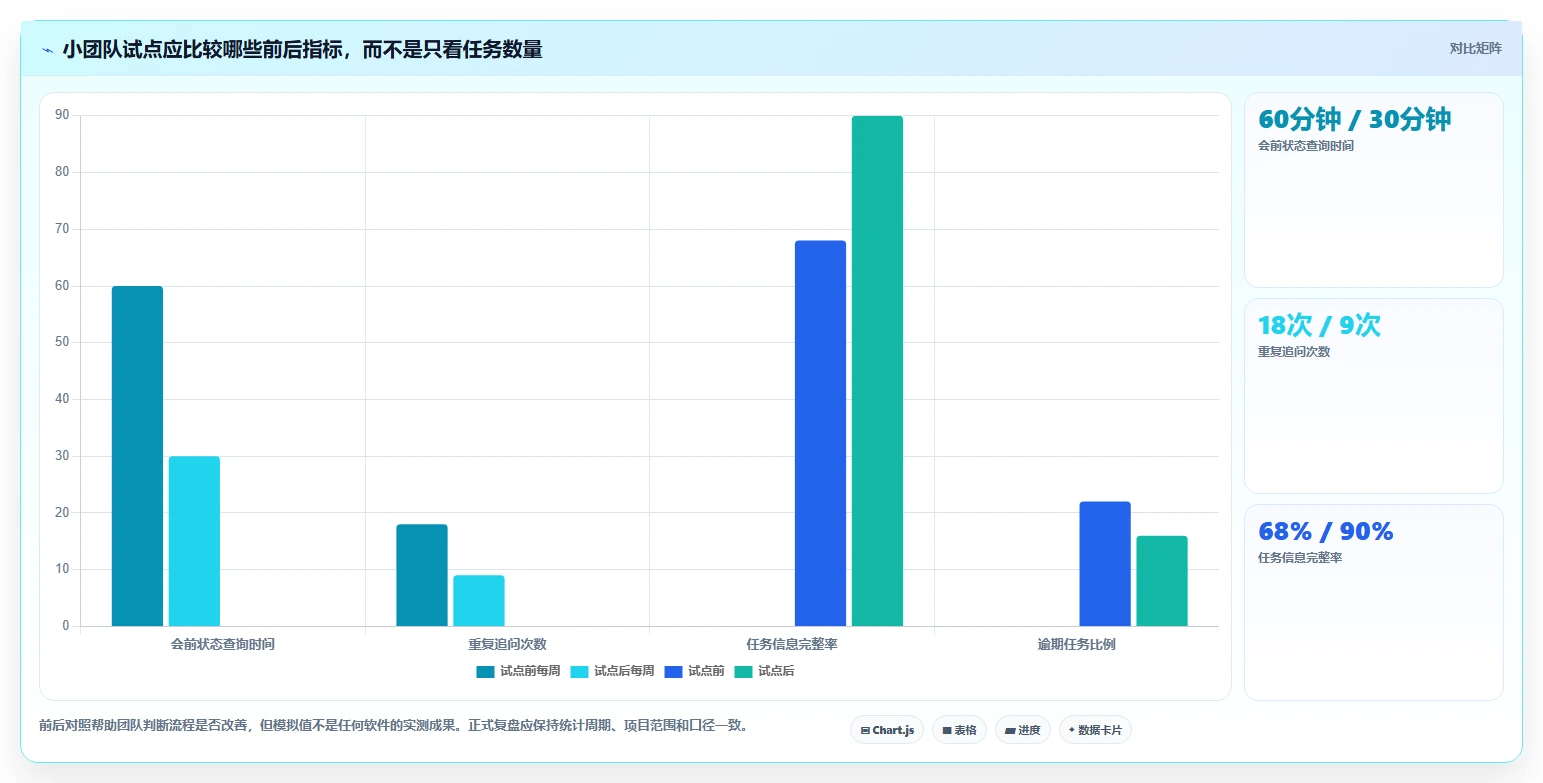Choose the 数据卡片 pill in the footer
The width and height of the screenshot is (1543, 783).
click(1095, 730)
